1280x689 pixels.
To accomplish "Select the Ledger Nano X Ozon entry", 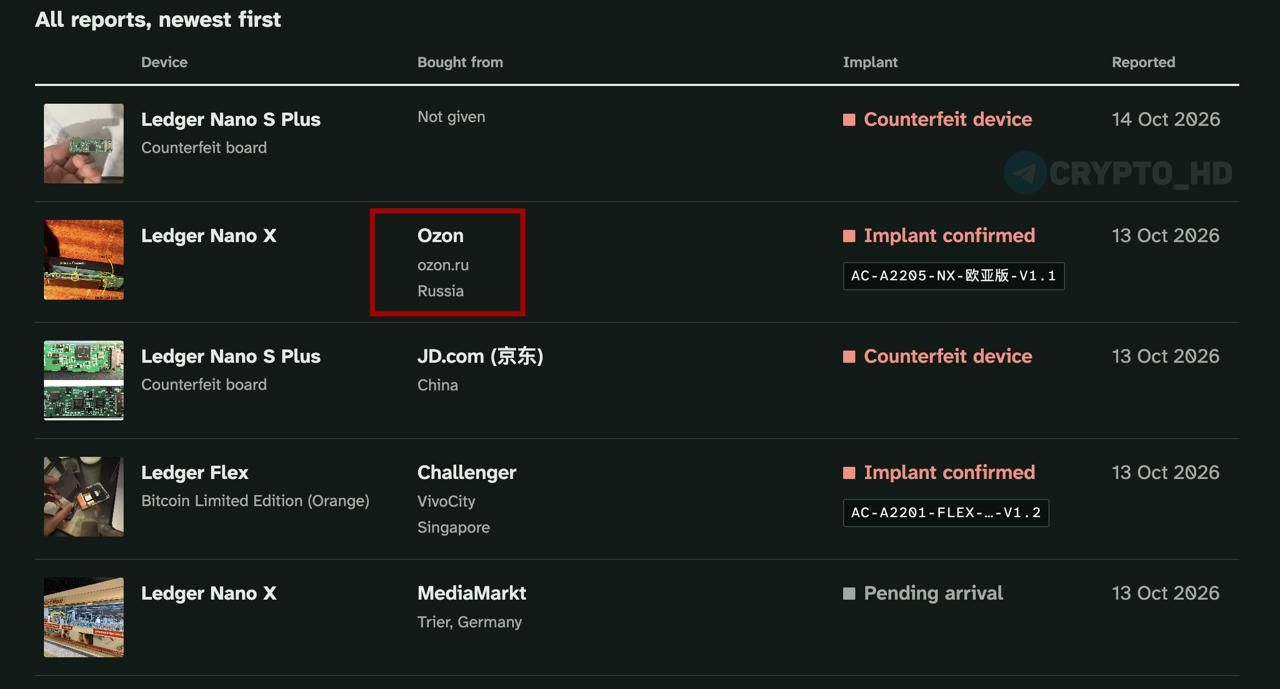I will [209, 236].
